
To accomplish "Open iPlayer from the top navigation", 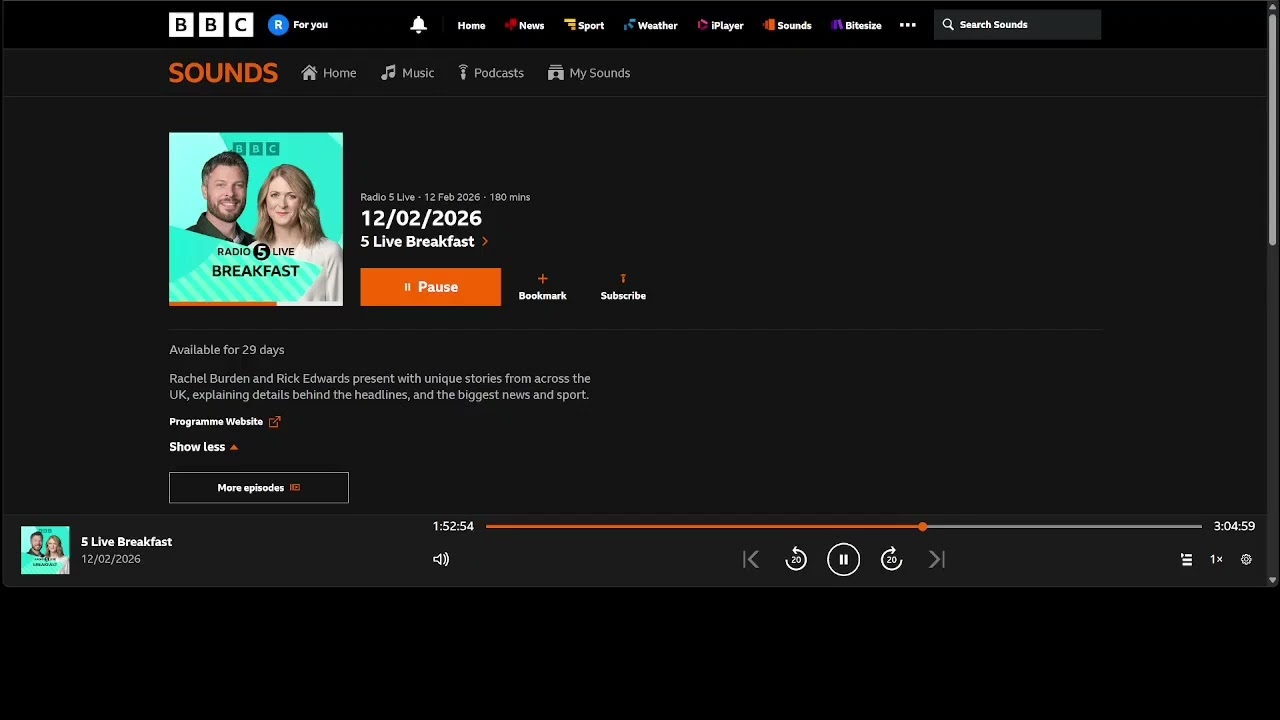I will click(720, 25).
